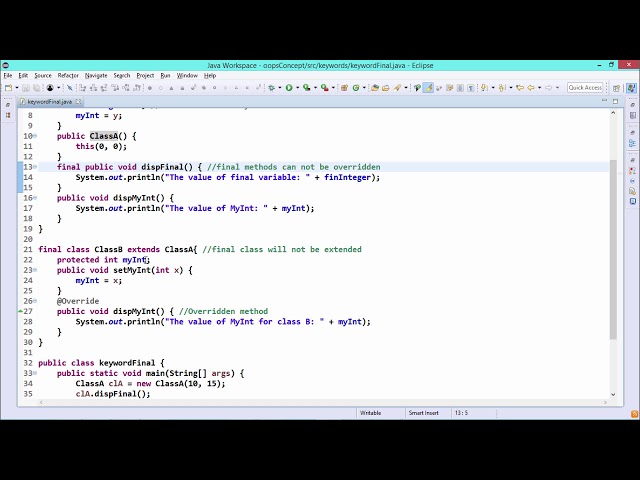The width and height of the screenshot is (640, 480).
Task: Click the Debug bug icon
Action: [271, 88]
